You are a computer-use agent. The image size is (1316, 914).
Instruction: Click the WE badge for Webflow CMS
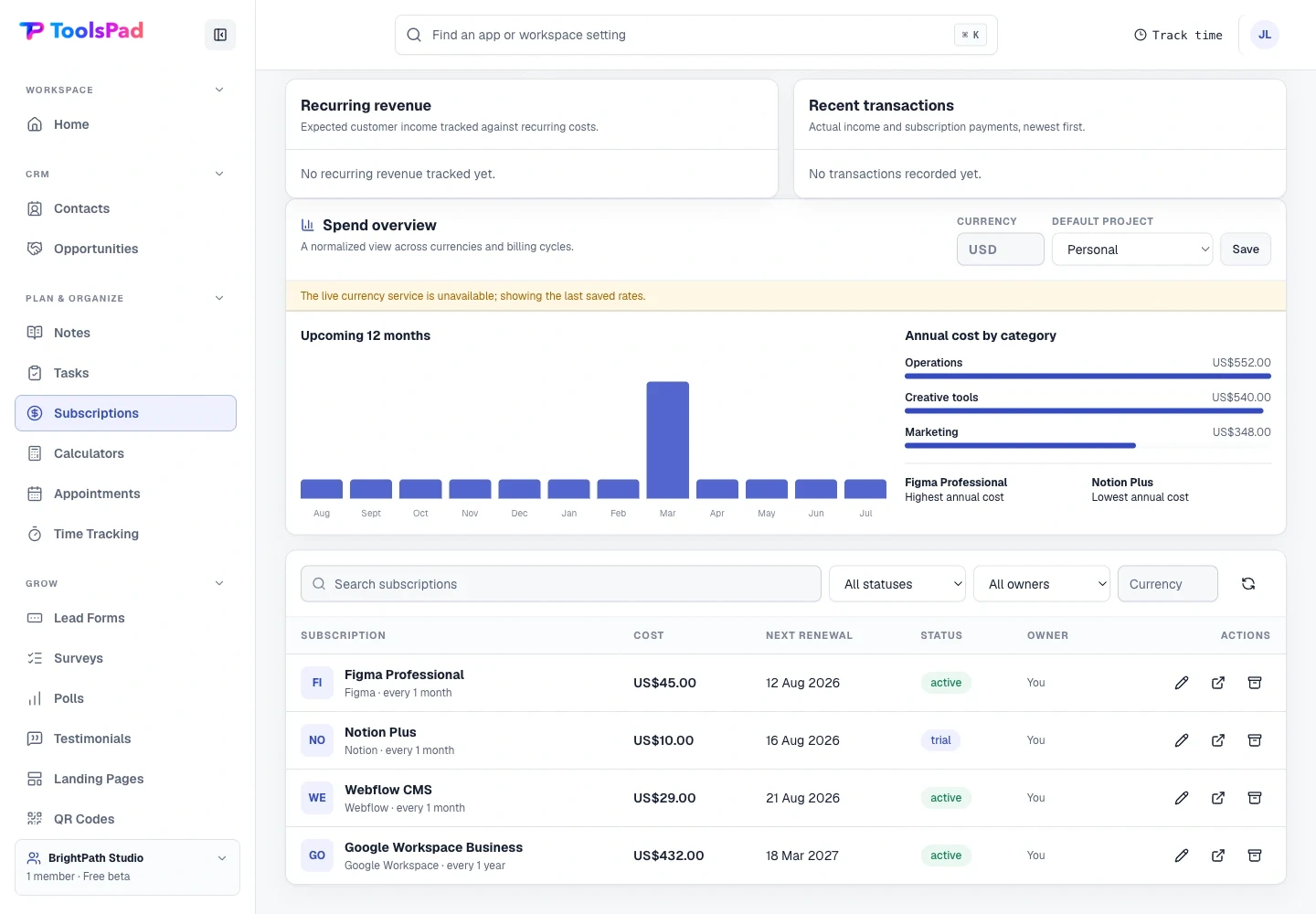(x=317, y=798)
